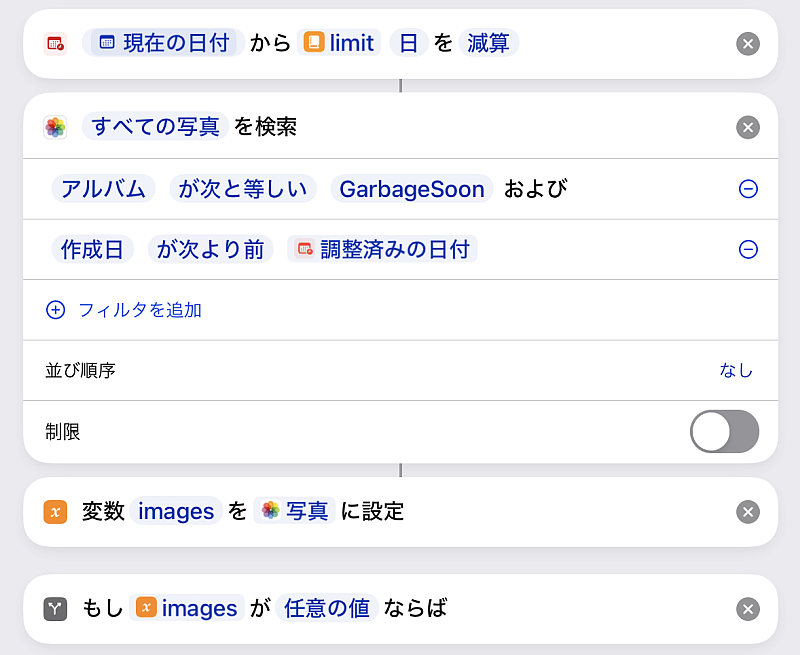Image resolution: width=800 pixels, height=655 pixels.
Task: Delete the photo search action
Action: [x=748, y=128]
